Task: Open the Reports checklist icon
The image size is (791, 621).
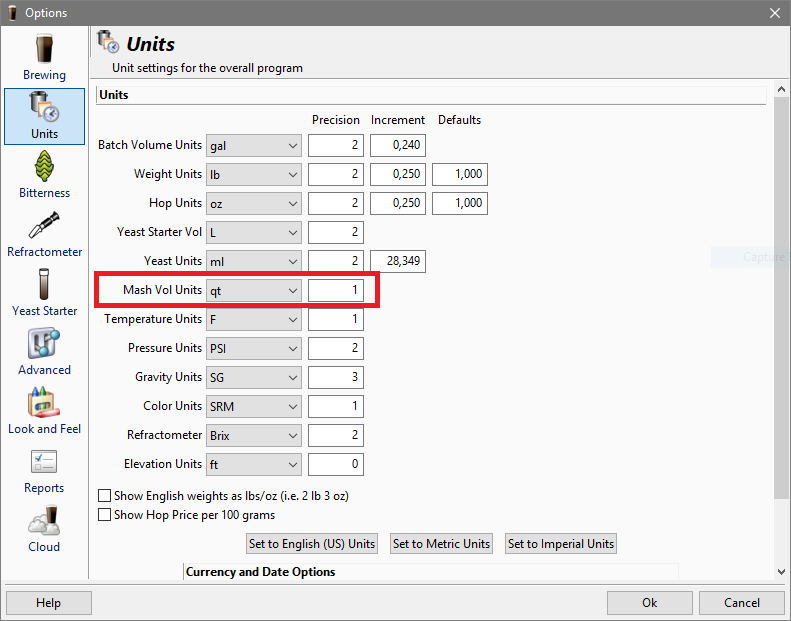Action: pos(44,462)
